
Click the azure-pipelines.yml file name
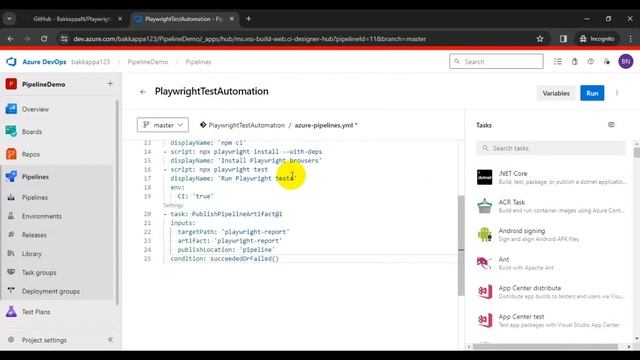click(x=324, y=125)
